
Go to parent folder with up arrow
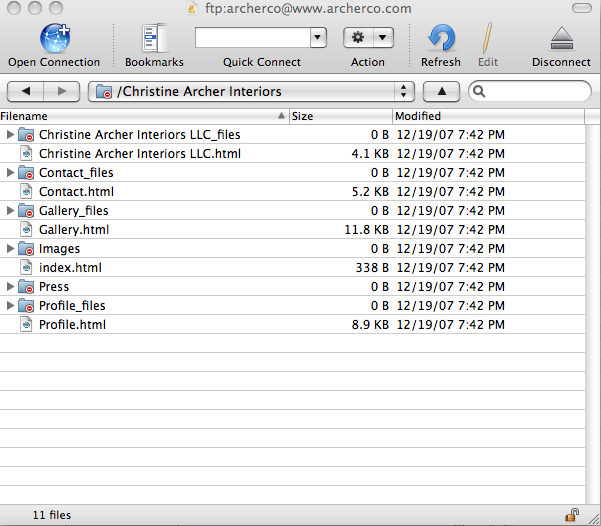(442, 91)
